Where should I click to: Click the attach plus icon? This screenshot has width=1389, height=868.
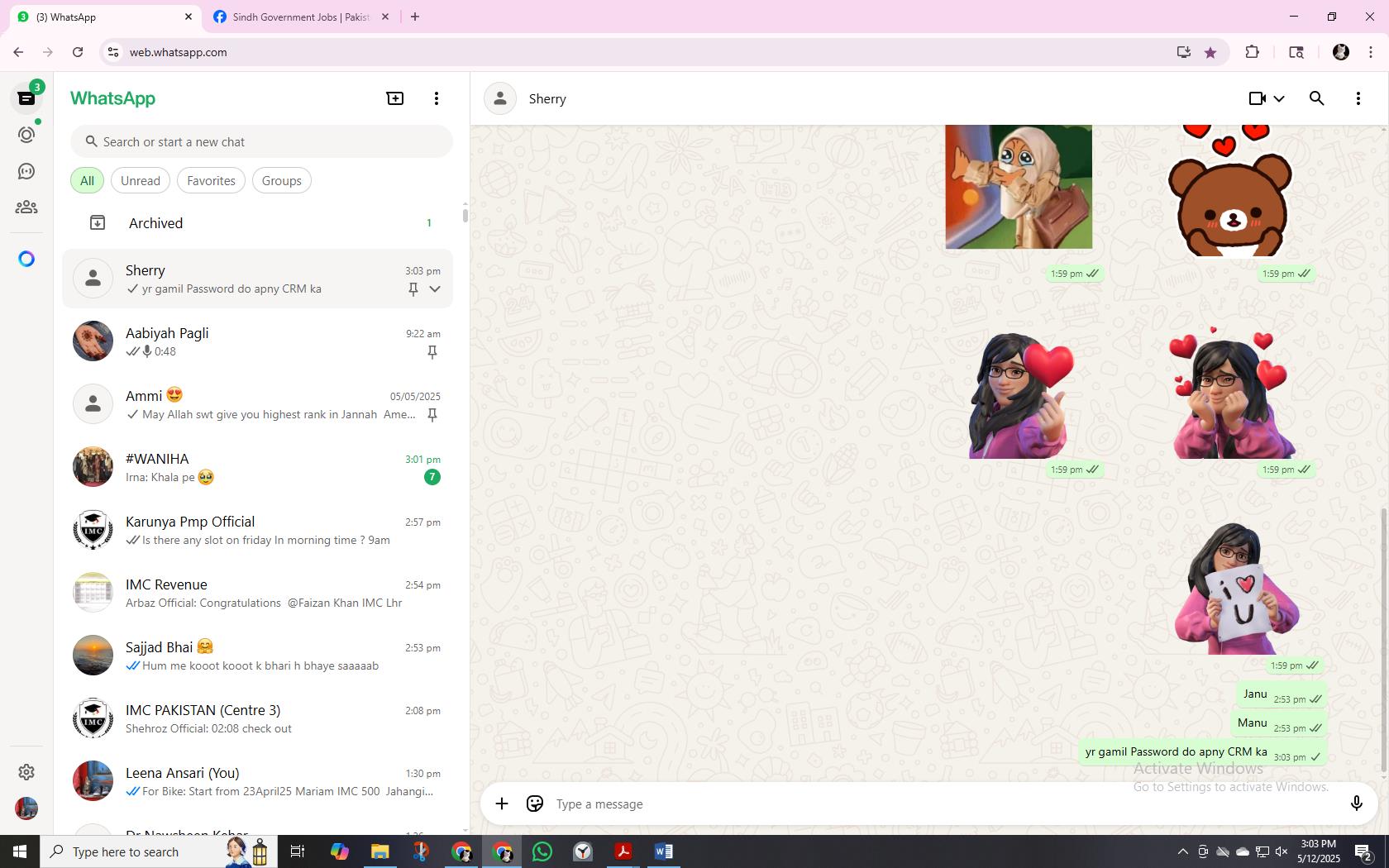(x=502, y=804)
